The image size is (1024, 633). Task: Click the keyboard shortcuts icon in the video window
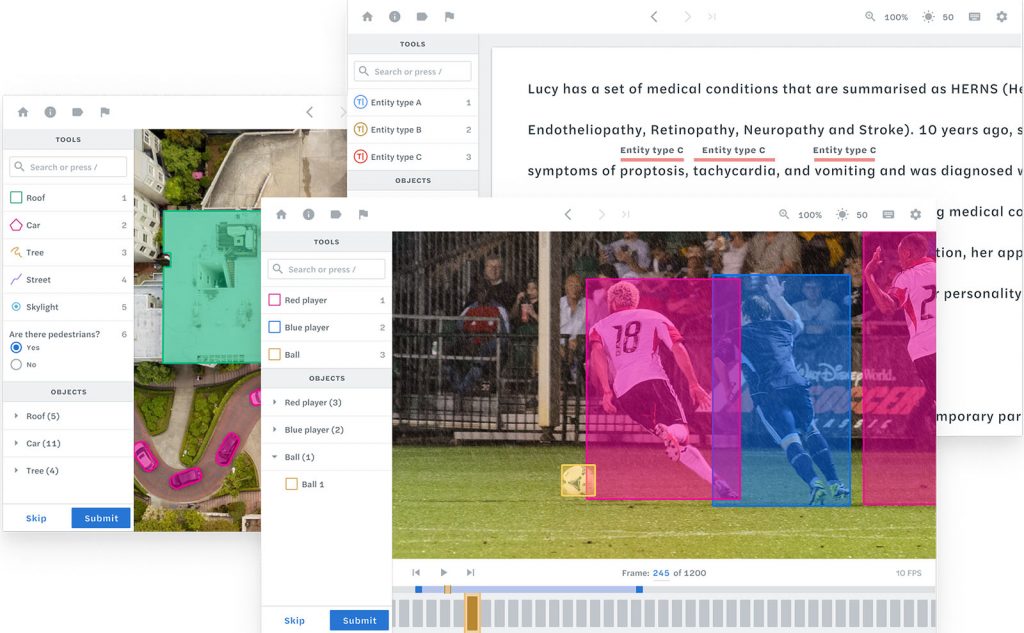888,215
